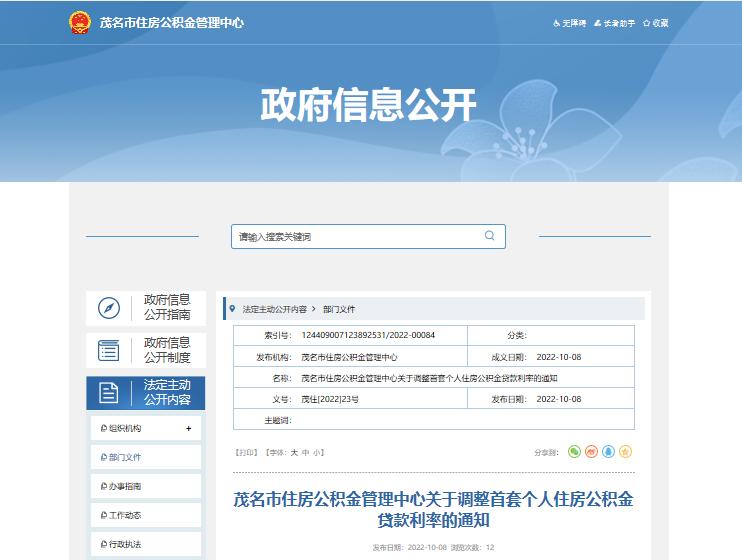Click the compass icon for 政府信息公开指南
Image resolution: width=742 pixels, height=560 pixels.
[x=108, y=308]
